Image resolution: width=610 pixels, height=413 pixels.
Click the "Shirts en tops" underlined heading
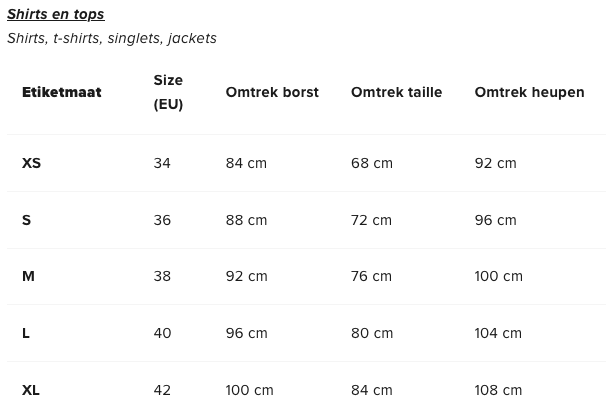pos(56,14)
